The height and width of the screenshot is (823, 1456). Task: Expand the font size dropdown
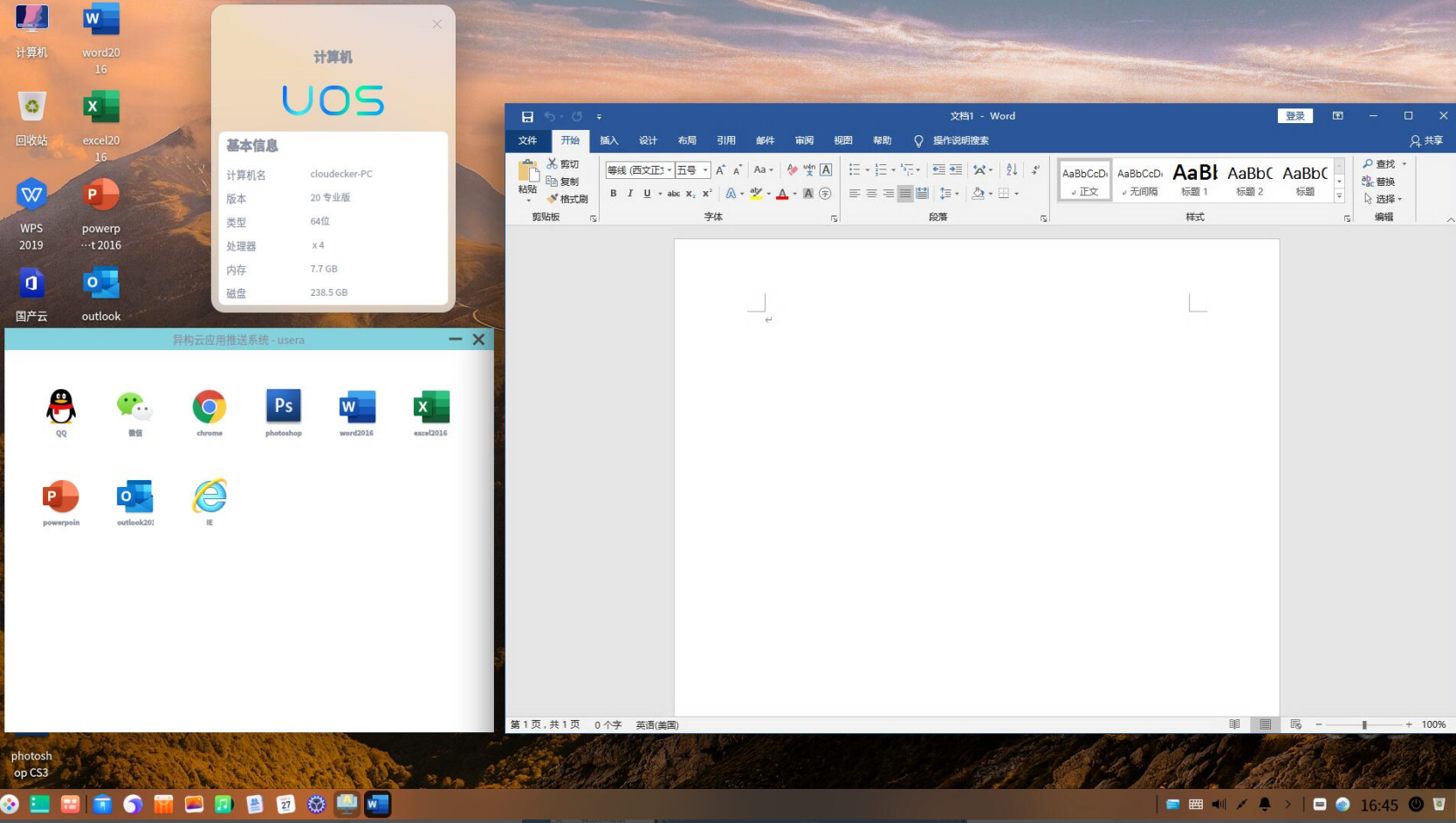click(705, 170)
